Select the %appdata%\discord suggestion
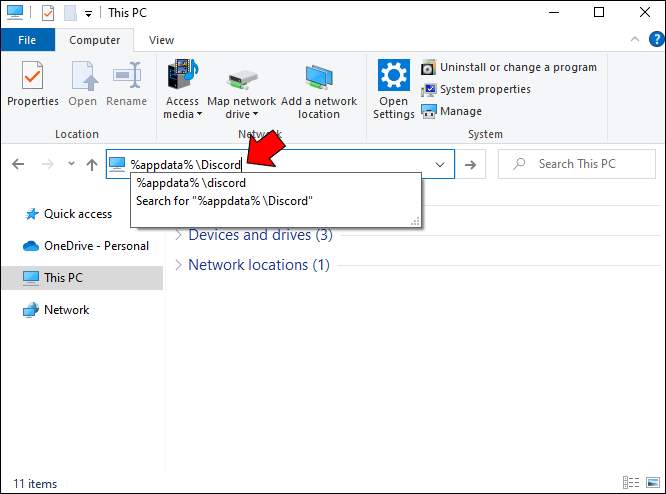This screenshot has width=666, height=494. [x=276, y=183]
